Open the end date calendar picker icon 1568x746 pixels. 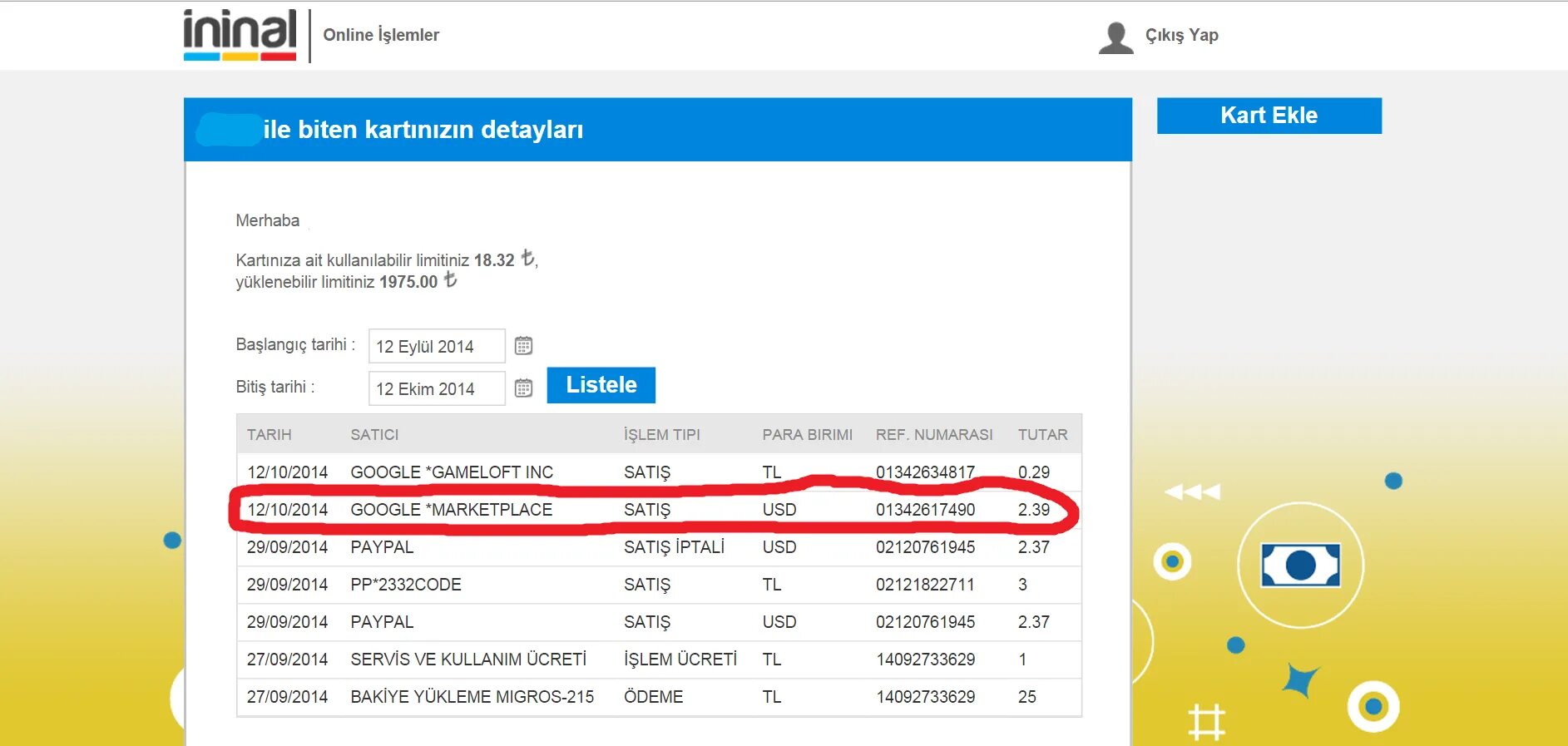523,388
